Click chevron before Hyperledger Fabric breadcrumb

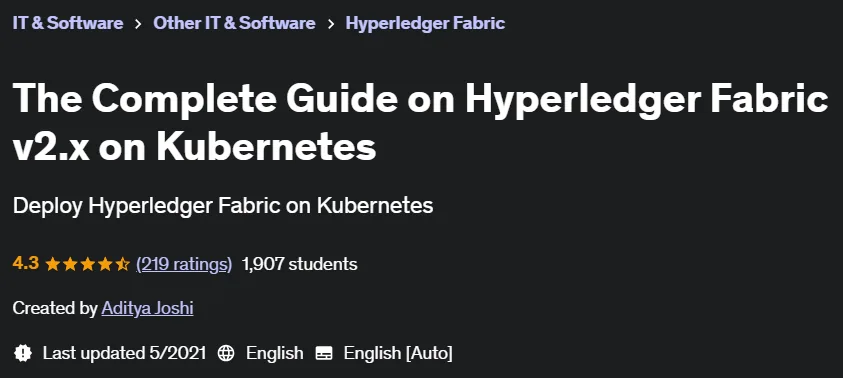point(331,24)
